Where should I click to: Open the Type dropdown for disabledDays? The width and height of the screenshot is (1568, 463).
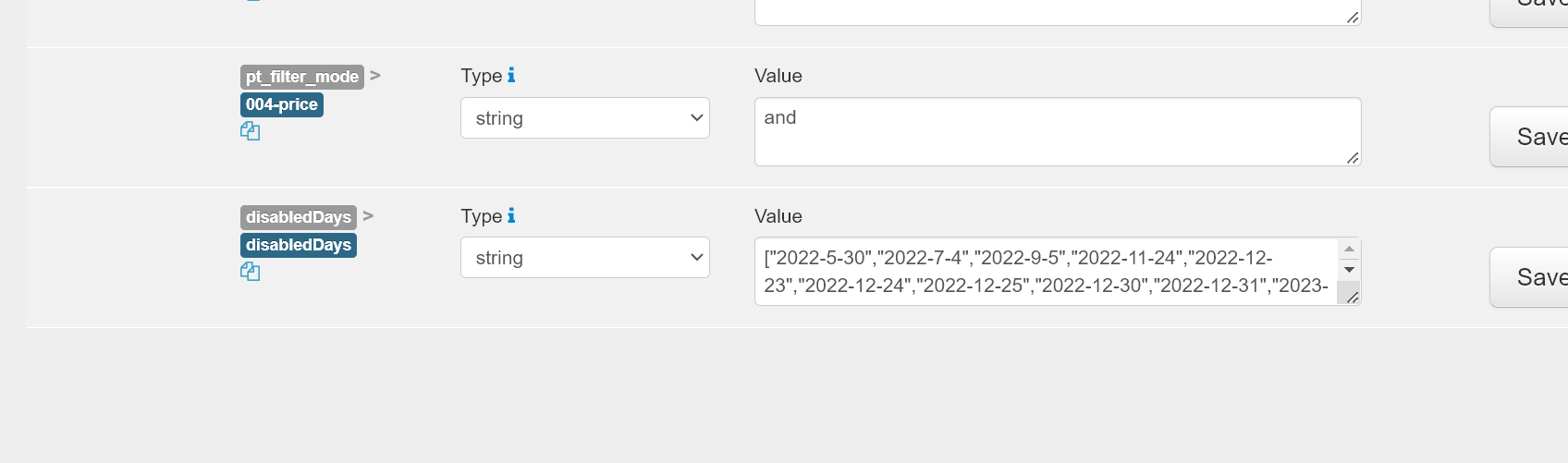pyautogui.click(x=584, y=258)
